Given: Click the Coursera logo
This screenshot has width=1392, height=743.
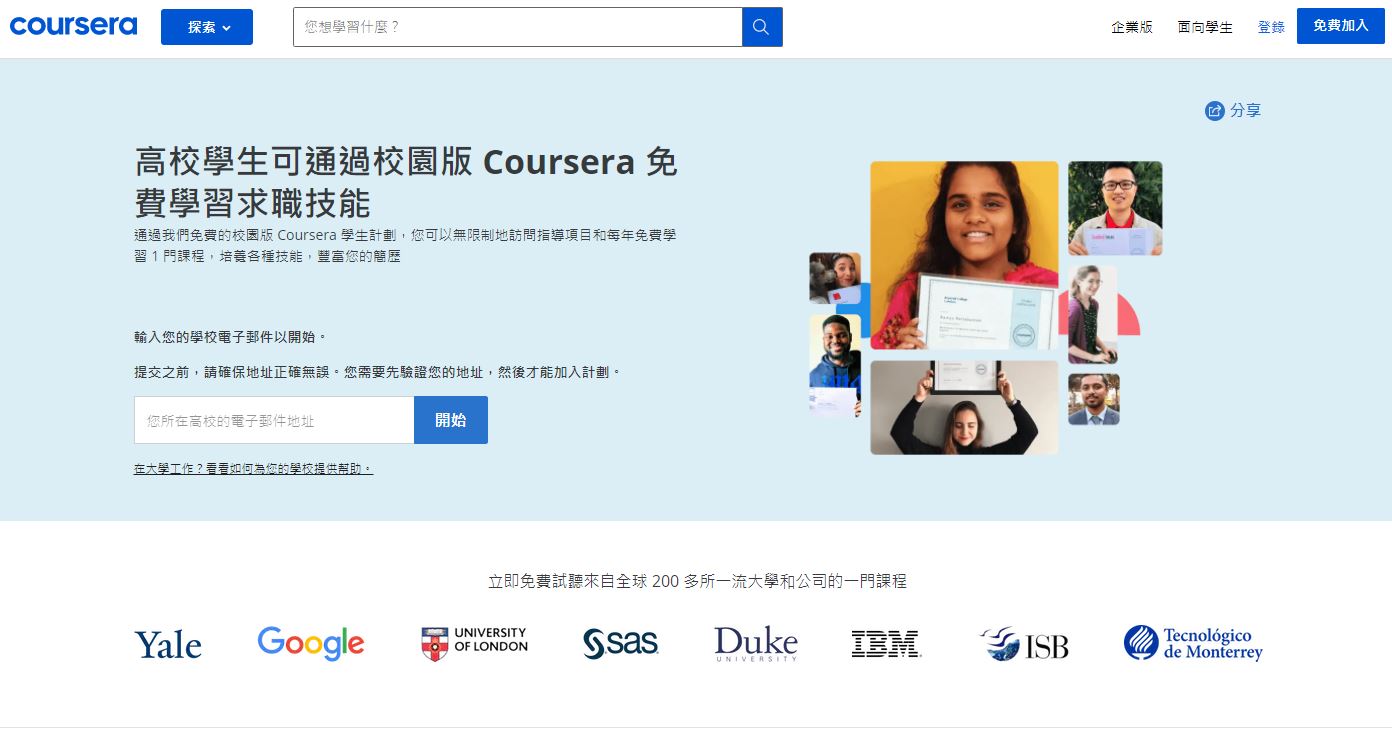Looking at the screenshot, I should point(73,26).
